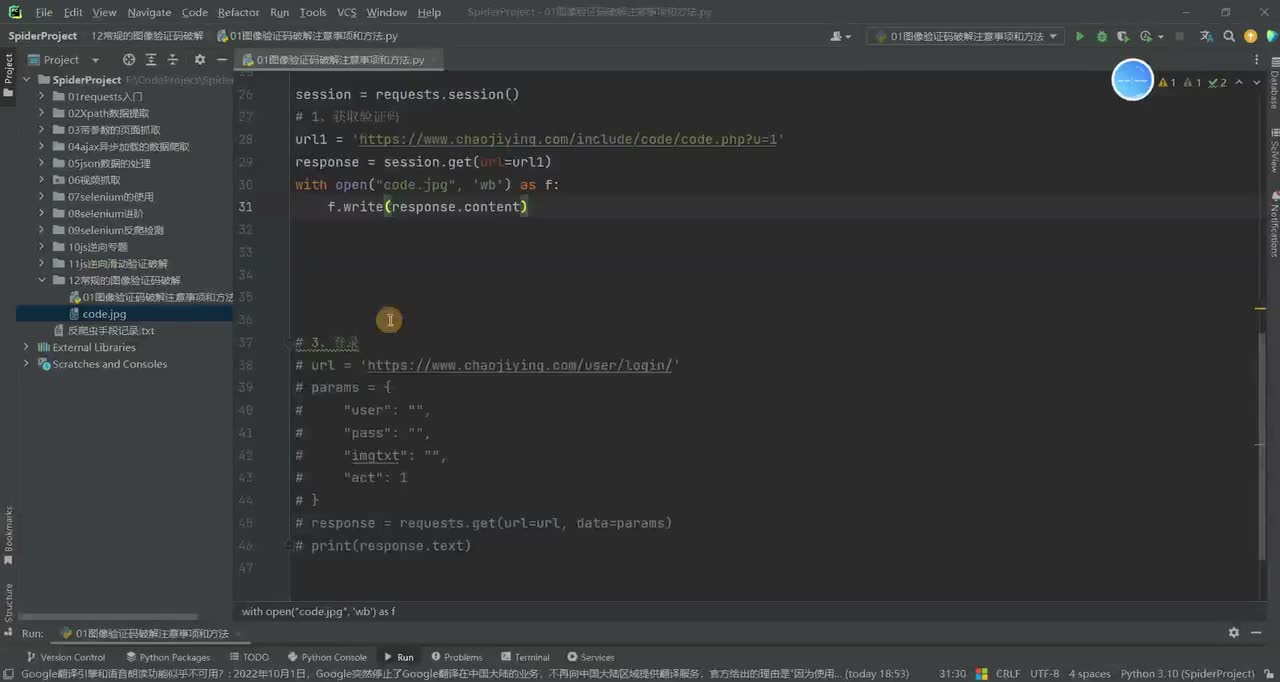Click the Stop square icon in toolbar
This screenshot has height=682, width=1280.
point(1180,36)
